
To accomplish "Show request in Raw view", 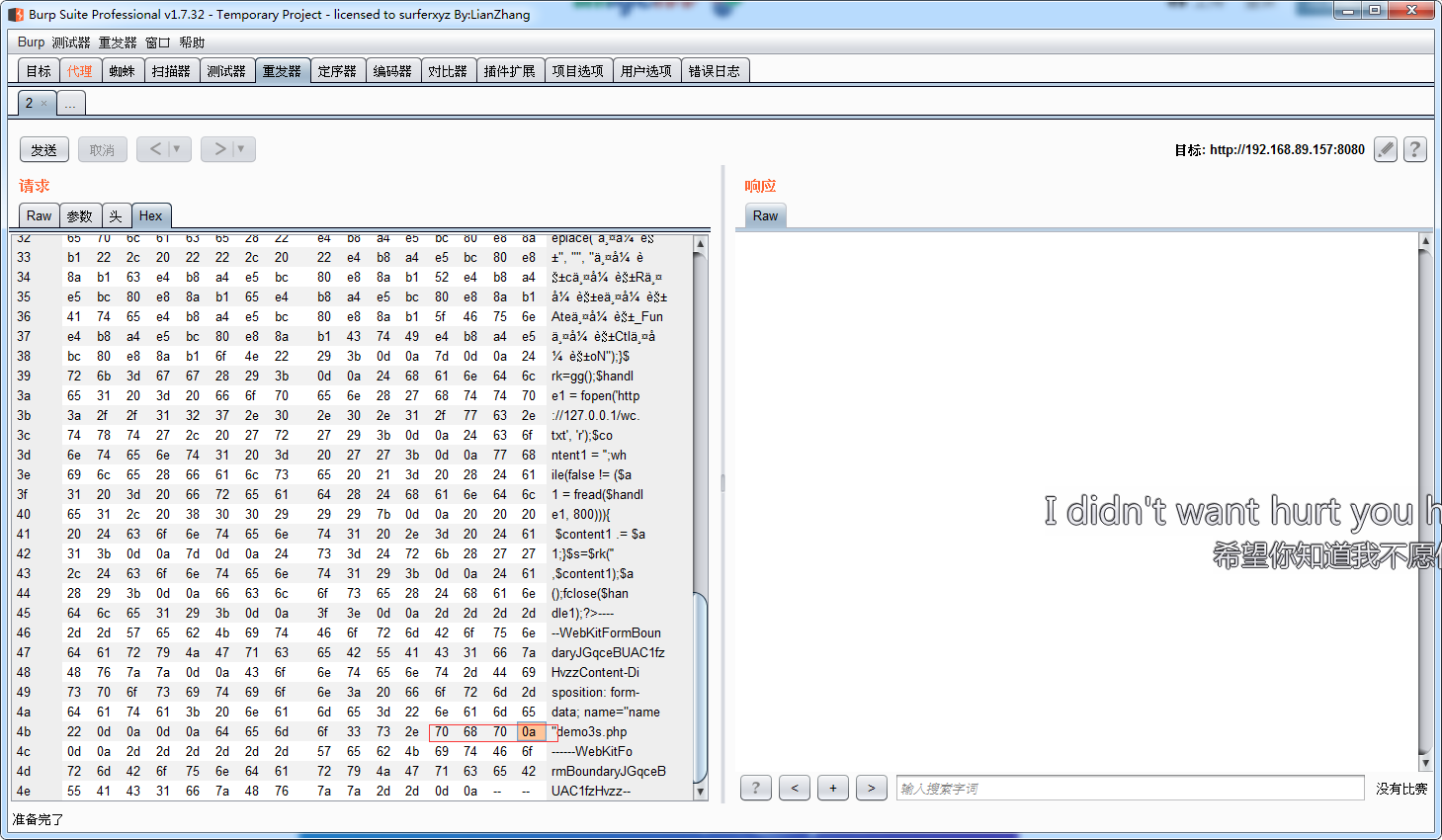I will coord(40,215).
